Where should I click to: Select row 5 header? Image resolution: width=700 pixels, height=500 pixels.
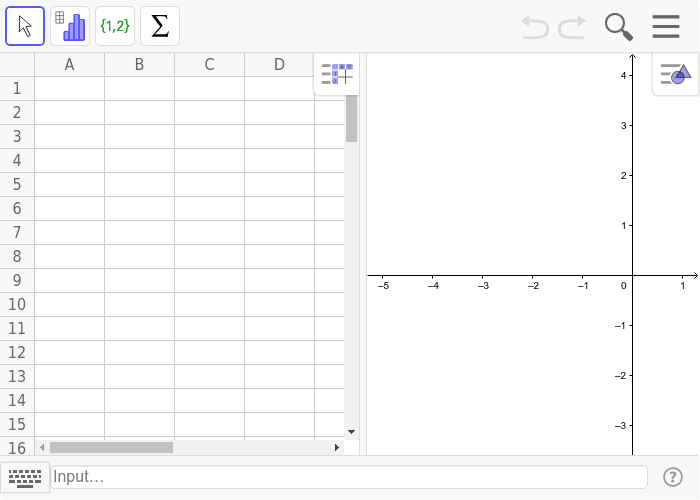17,184
